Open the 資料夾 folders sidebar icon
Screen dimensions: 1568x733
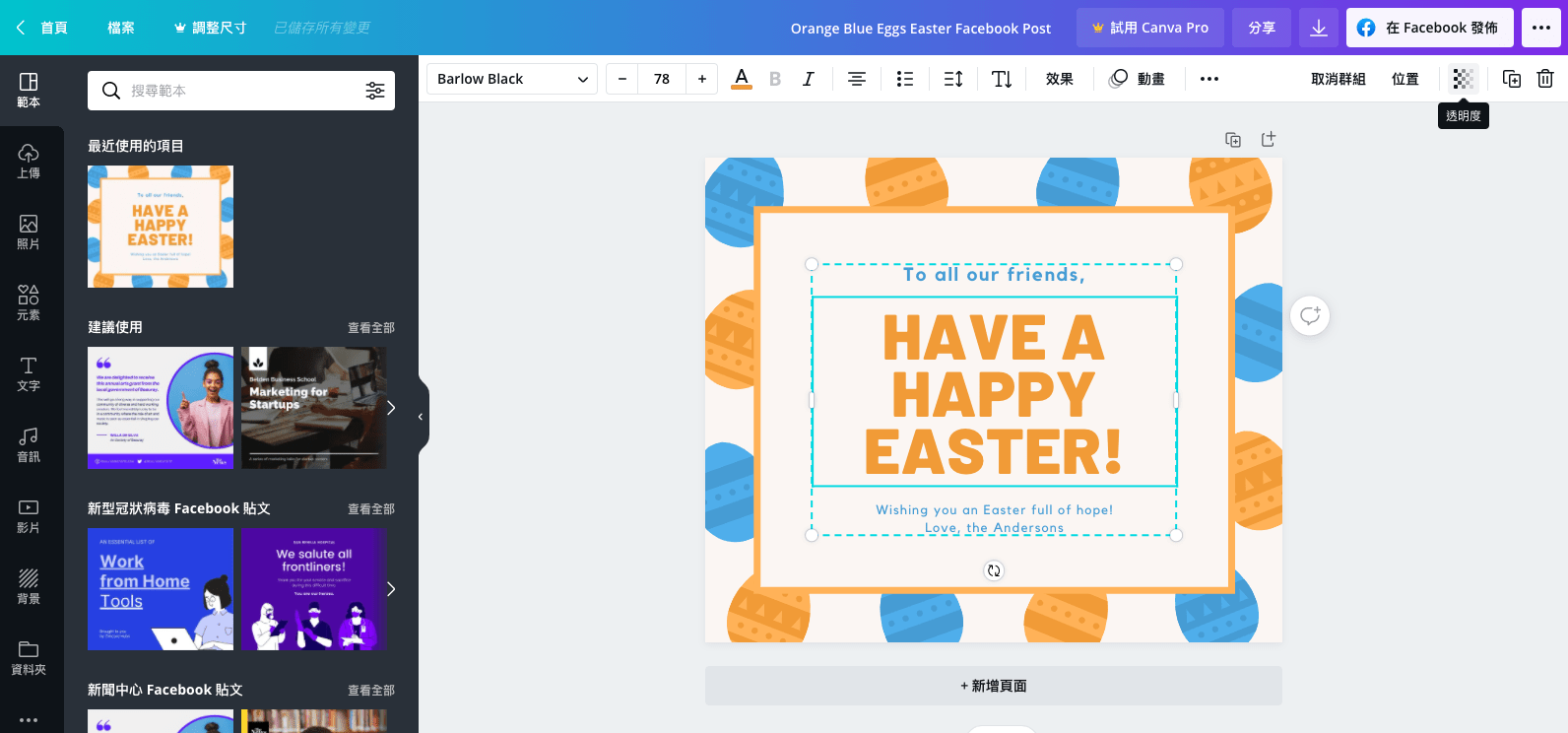[x=29, y=658]
